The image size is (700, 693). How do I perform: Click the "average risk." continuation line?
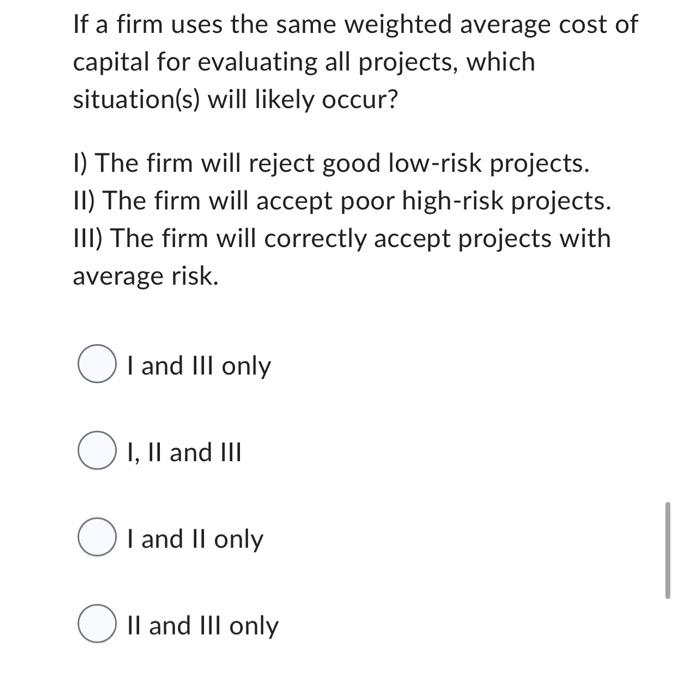point(146,276)
